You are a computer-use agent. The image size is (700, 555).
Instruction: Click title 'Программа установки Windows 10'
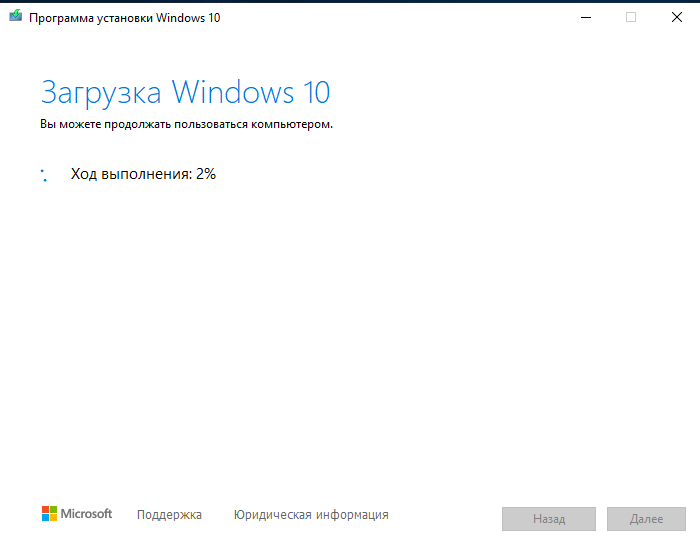[125, 18]
